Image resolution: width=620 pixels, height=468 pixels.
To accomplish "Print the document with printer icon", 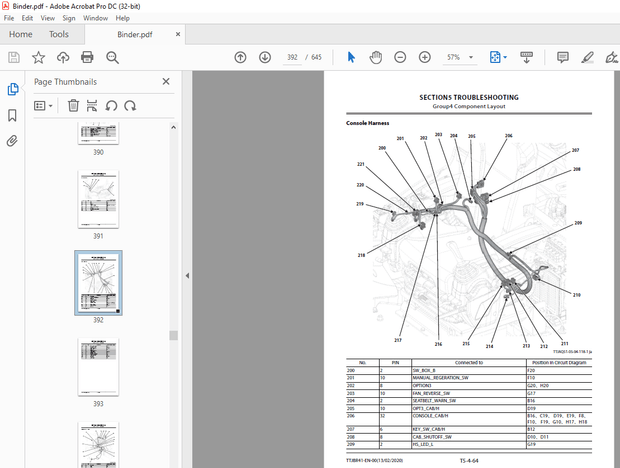I will [87, 58].
